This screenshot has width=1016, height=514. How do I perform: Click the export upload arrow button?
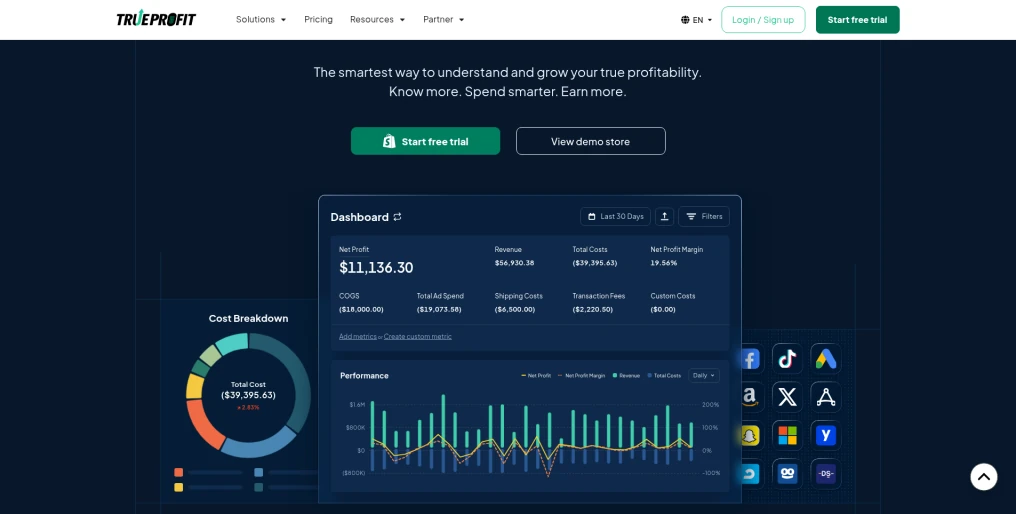tap(664, 216)
